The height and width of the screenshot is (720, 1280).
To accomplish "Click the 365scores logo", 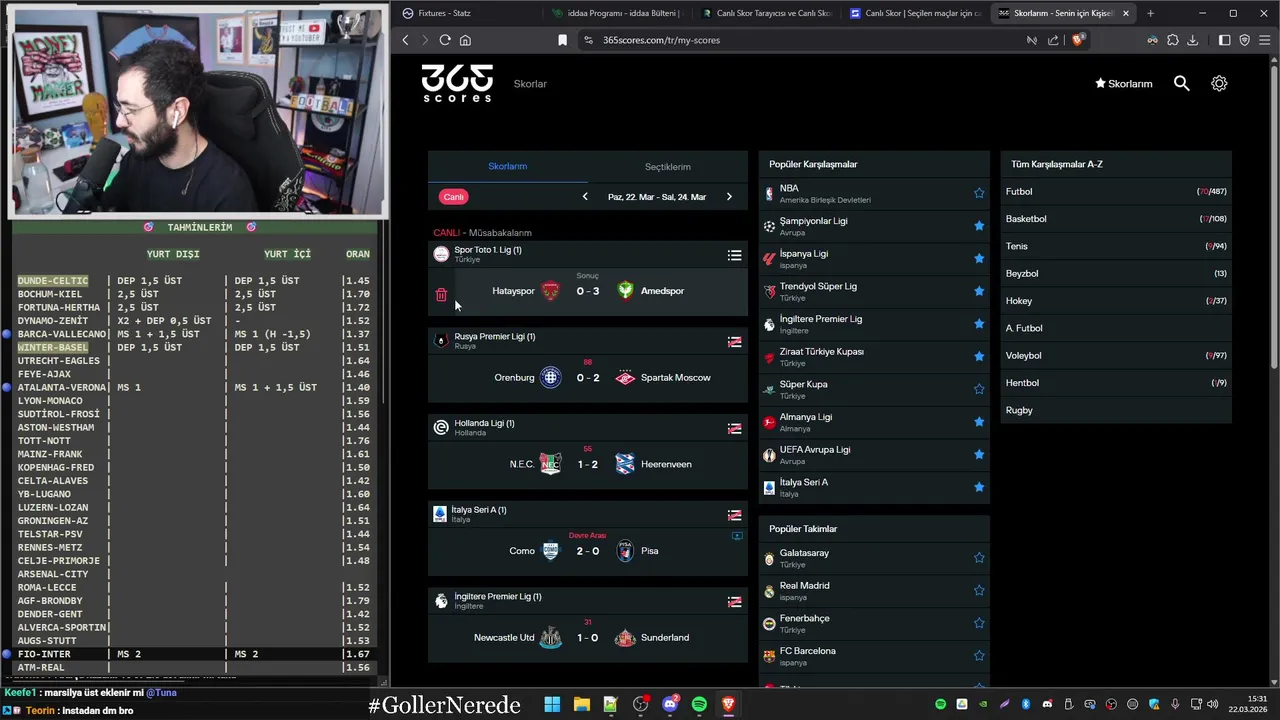I will click(457, 83).
